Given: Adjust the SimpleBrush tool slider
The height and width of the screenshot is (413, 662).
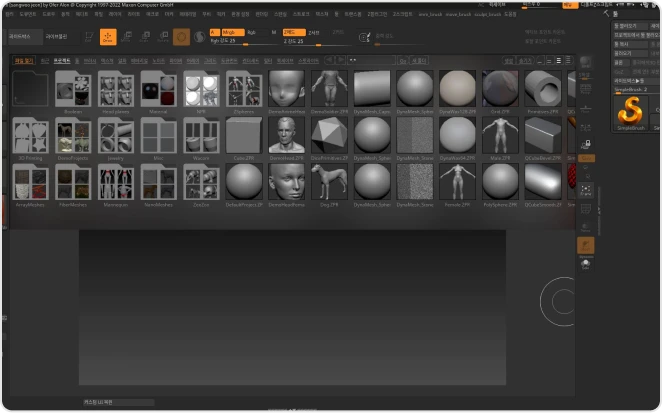Looking at the screenshot, I should [636, 90].
